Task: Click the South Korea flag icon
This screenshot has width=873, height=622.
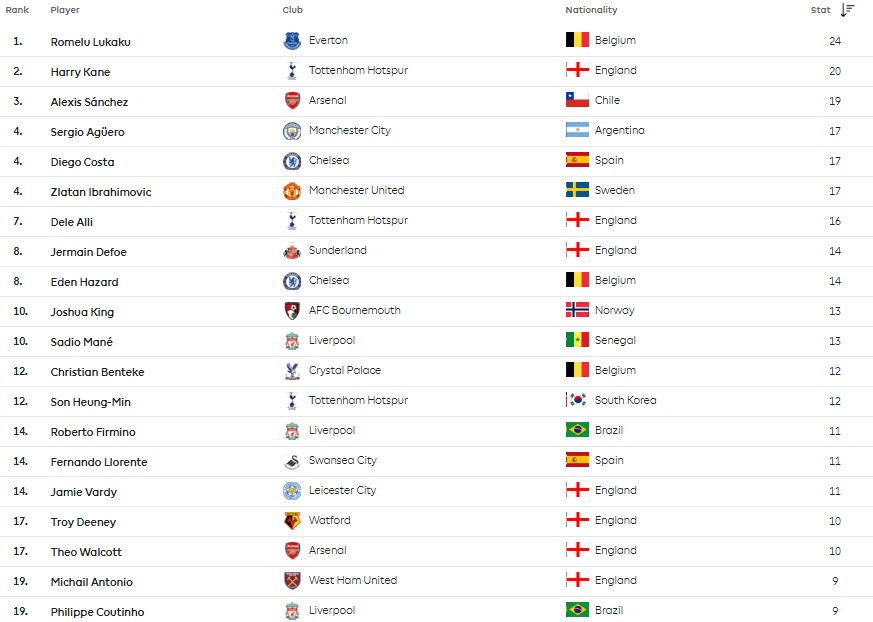Action: coord(577,401)
